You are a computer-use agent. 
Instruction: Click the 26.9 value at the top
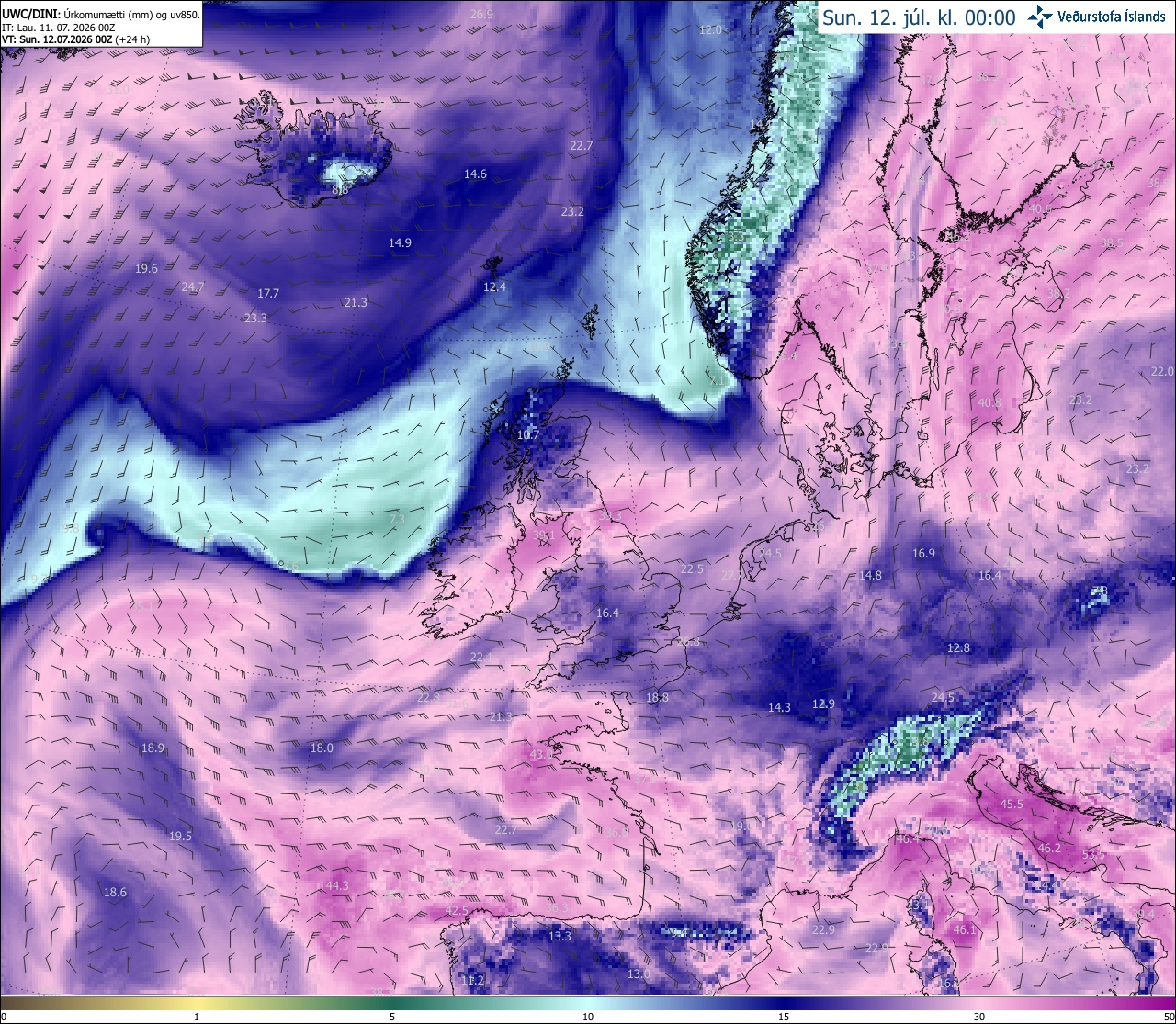coord(481,14)
